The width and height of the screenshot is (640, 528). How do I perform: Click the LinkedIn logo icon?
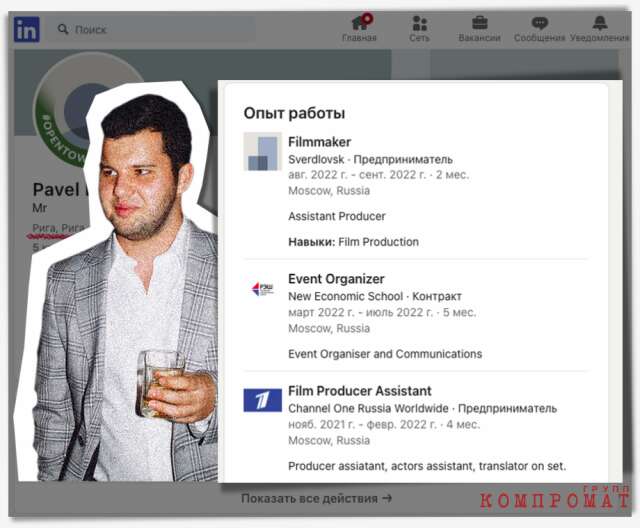(x=27, y=29)
